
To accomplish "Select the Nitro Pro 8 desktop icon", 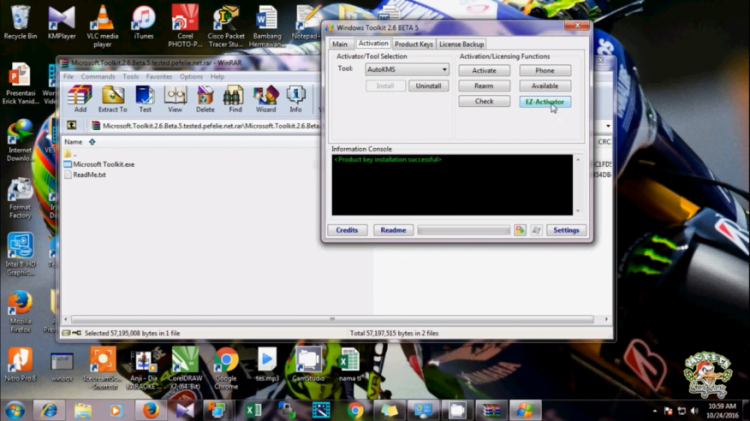I will click(20, 366).
